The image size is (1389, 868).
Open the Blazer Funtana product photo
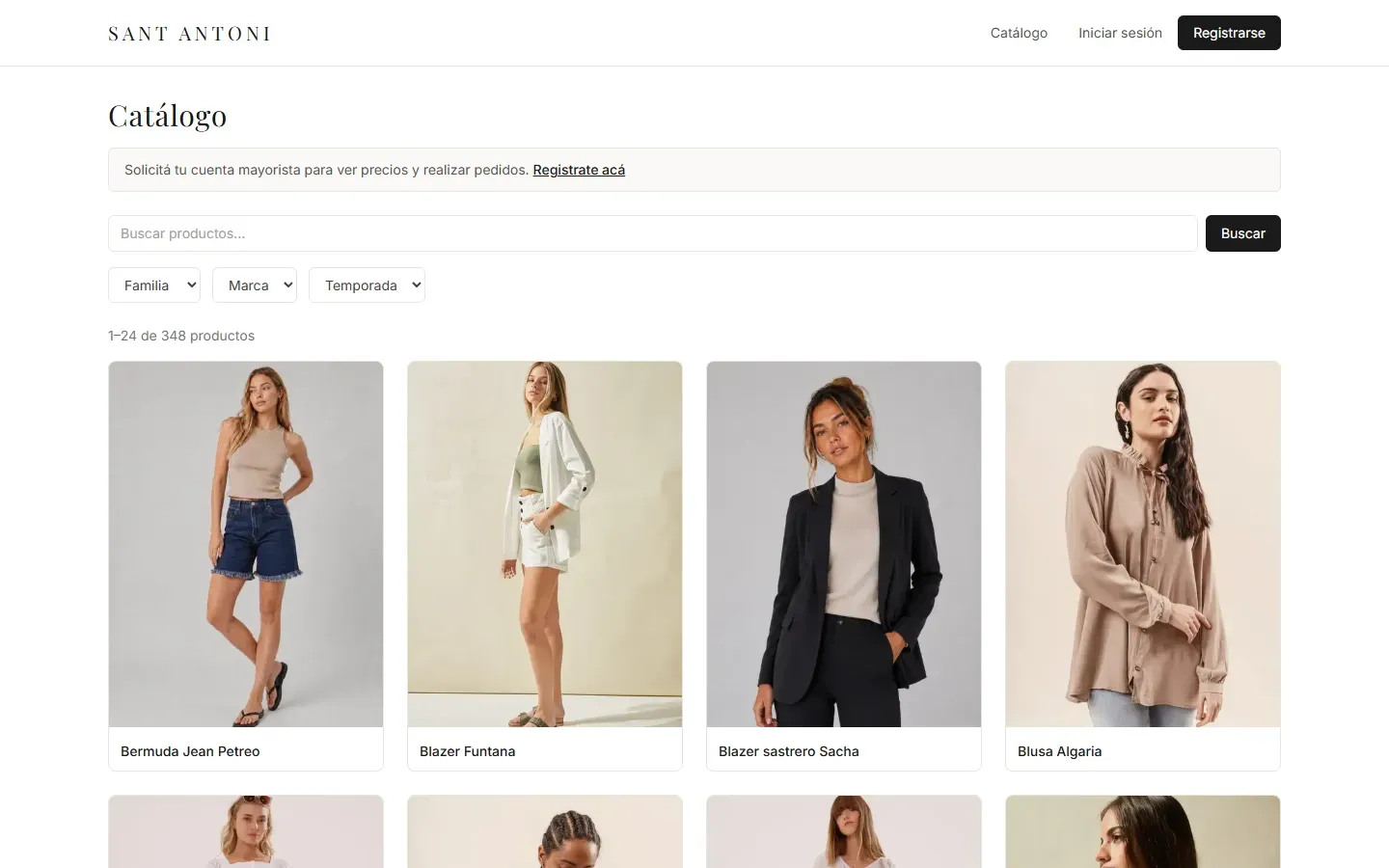point(545,544)
